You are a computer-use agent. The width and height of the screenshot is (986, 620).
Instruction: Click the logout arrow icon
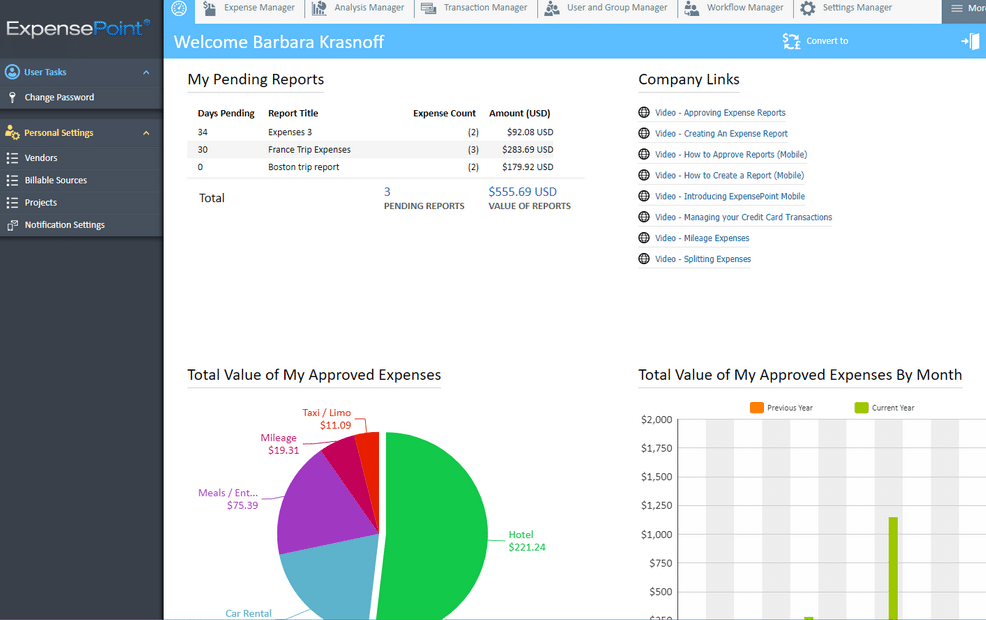970,42
